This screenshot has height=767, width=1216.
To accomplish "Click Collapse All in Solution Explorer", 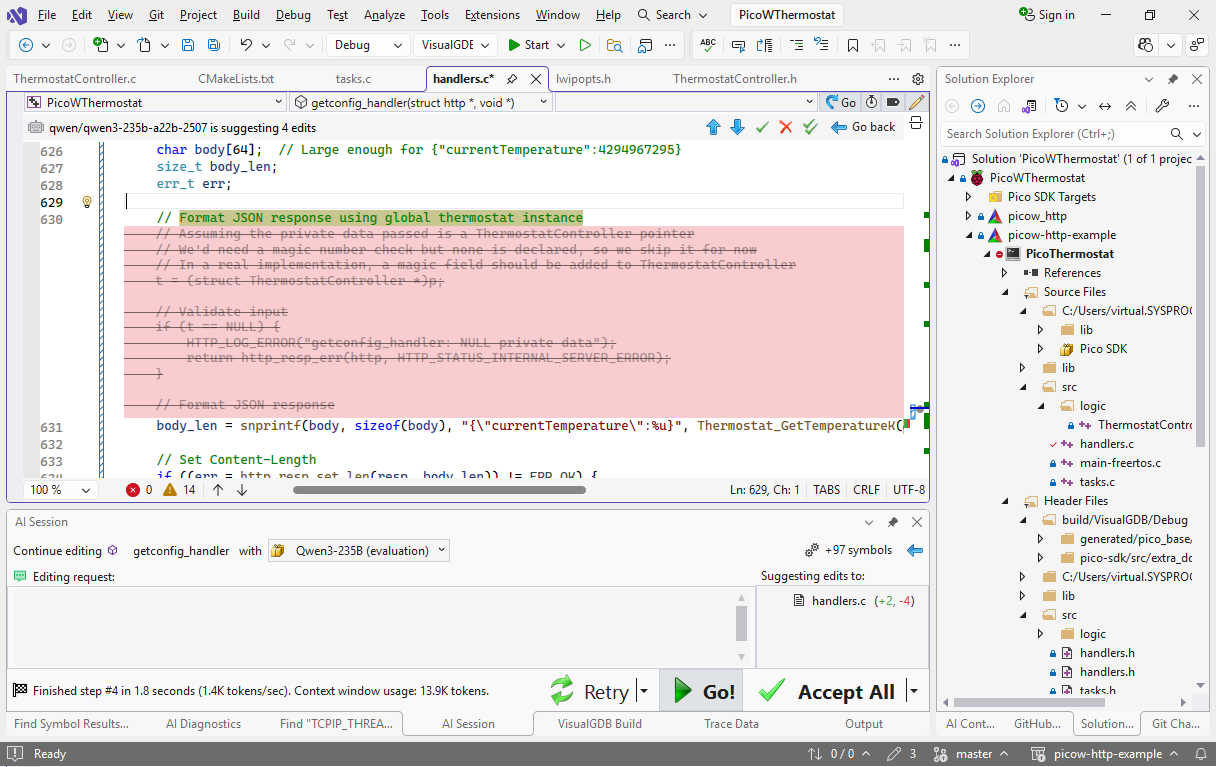I will [x=1131, y=106].
